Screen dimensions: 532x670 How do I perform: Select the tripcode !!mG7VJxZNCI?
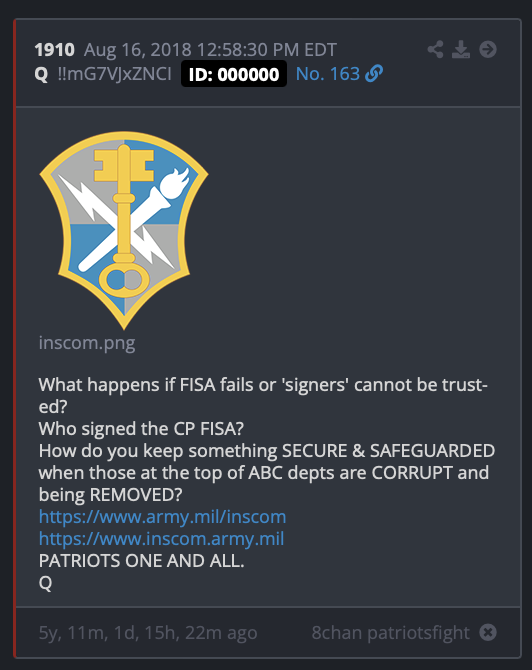click(115, 74)
